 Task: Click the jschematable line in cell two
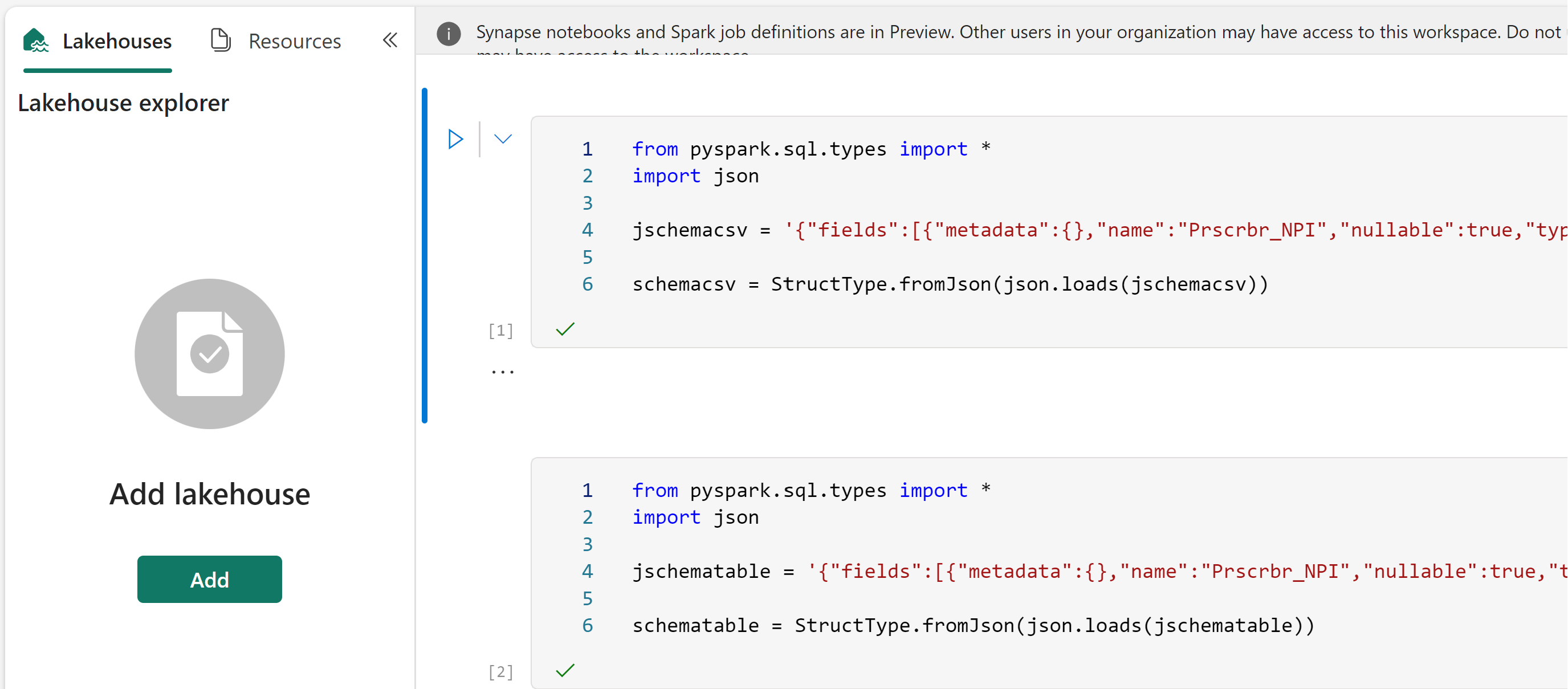1099,572
